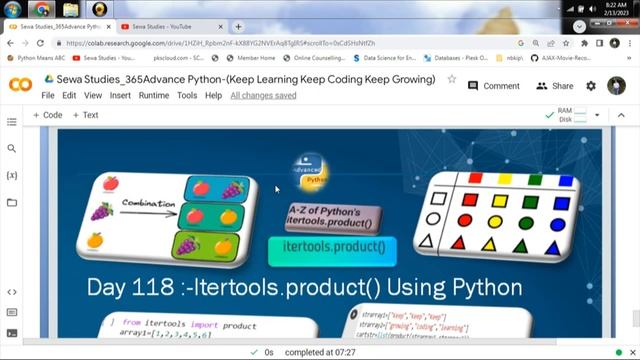Image resolution: width=640 pixels, height=360 pixels.
Task: Add a new Text cell
Action: pyautogui.click(x=85, y=115)
